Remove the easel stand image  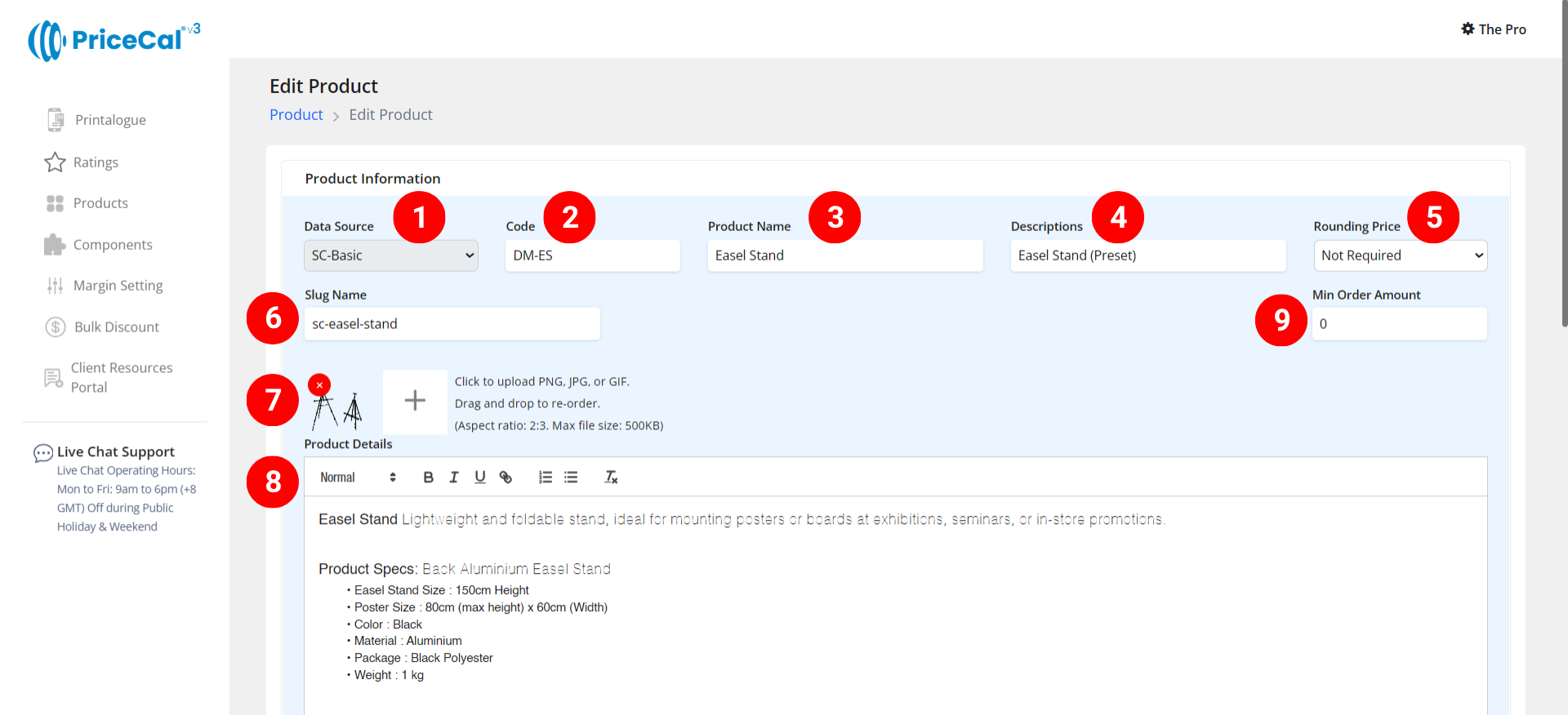coord(319,384)
